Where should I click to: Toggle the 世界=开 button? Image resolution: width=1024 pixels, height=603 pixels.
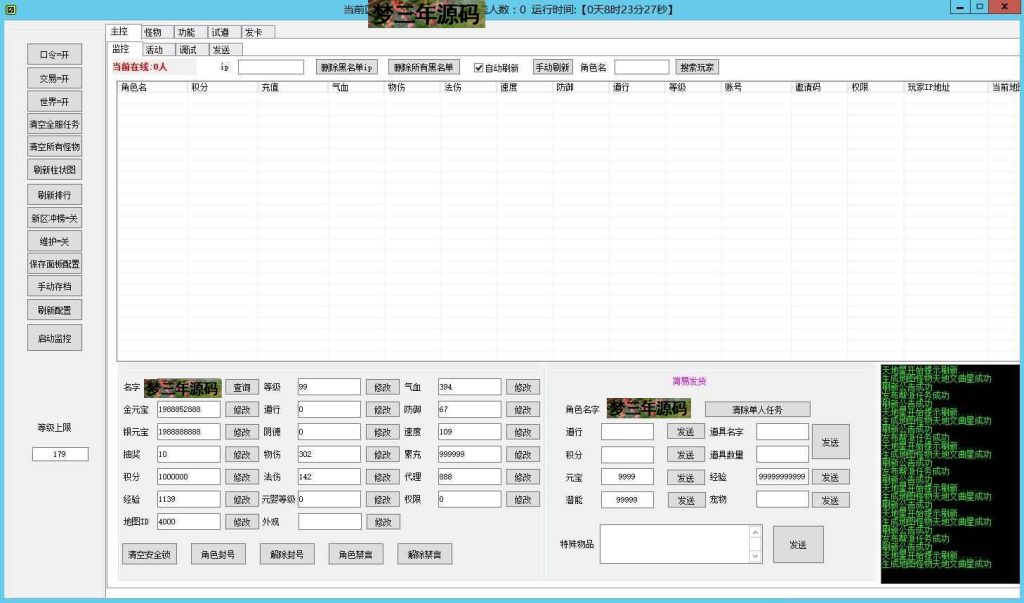pos(54,101)
